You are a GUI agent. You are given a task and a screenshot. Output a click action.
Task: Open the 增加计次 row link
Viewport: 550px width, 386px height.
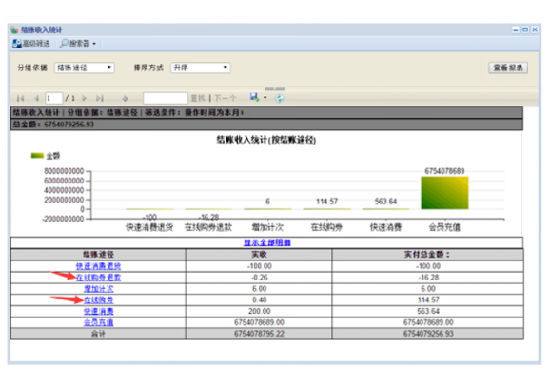click(98, 288)
